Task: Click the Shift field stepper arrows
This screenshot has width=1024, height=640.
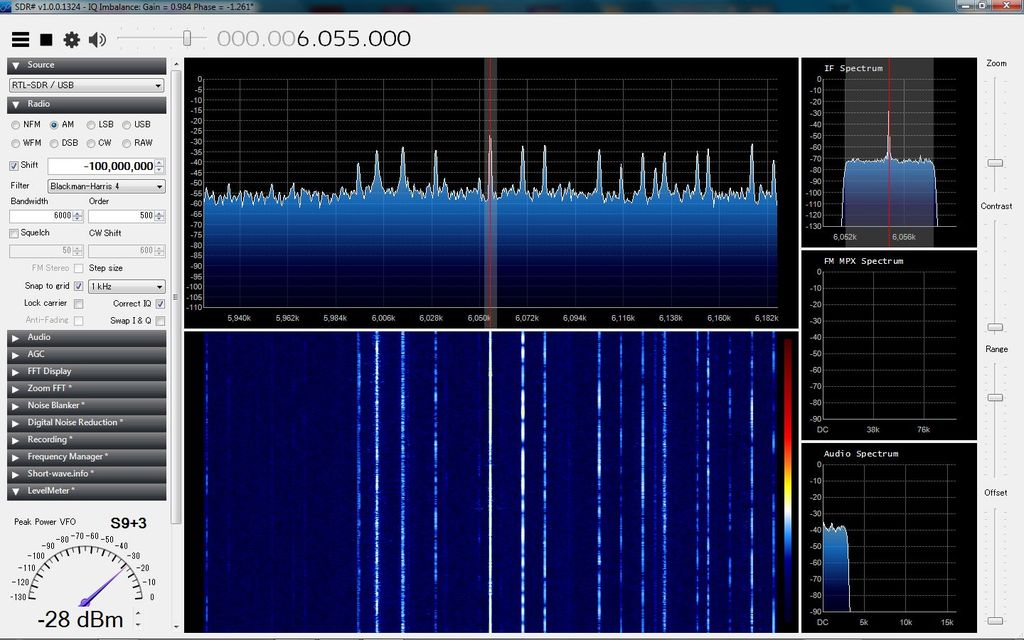Action: pos(160,166)
